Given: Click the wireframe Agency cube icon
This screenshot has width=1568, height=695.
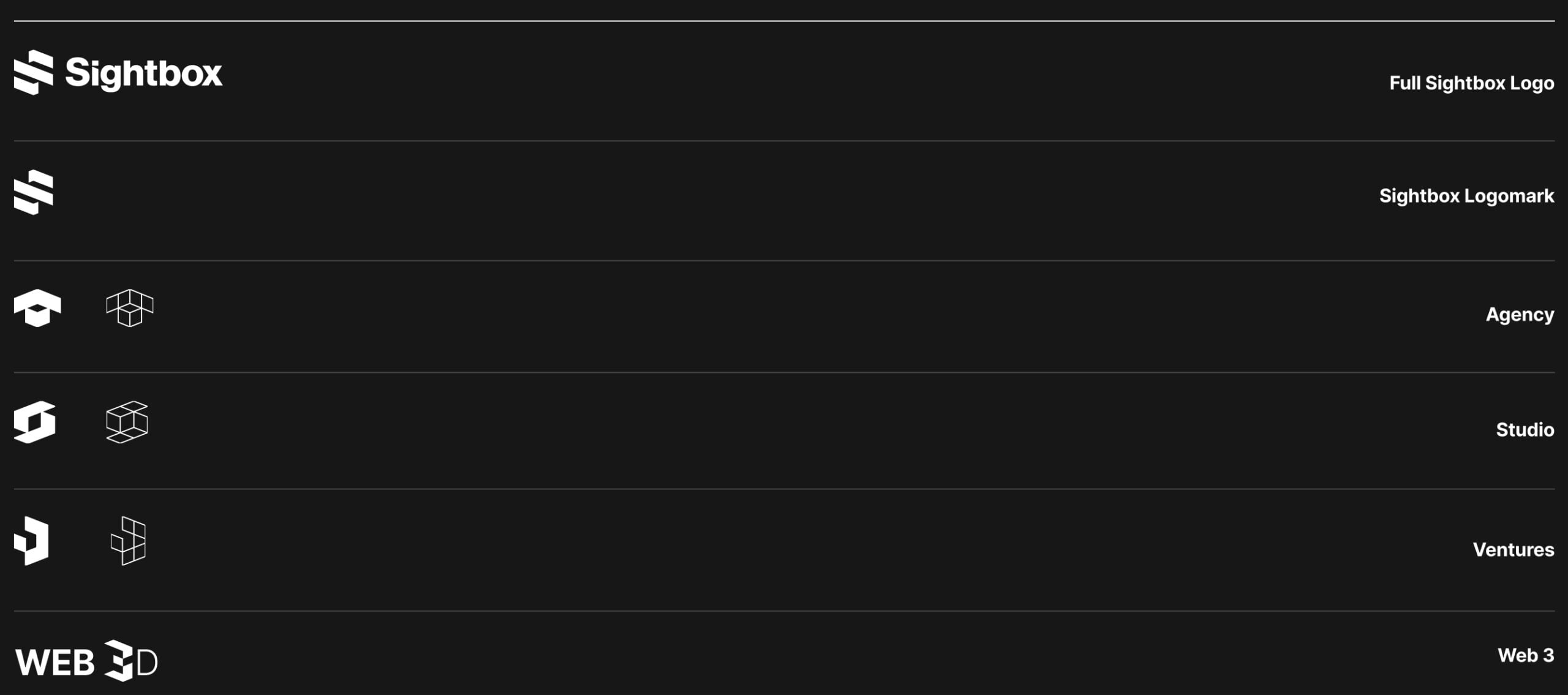Looking at the screenshot, I should (x=130, y=308).
